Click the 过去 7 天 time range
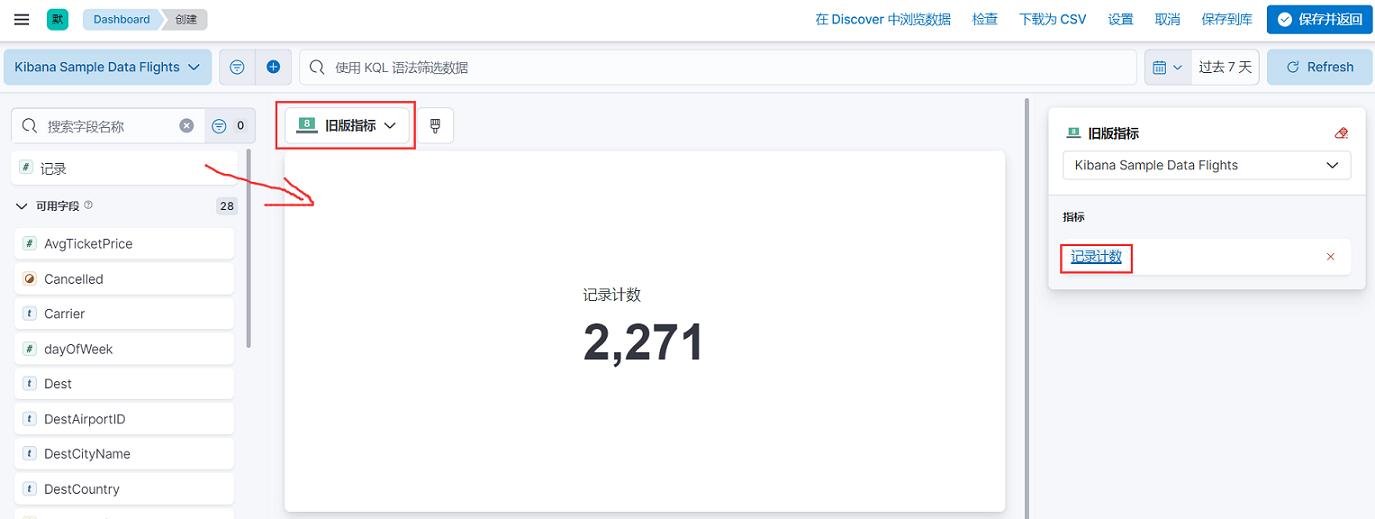Screen dimensions: 1375x519 (1225, 67)
